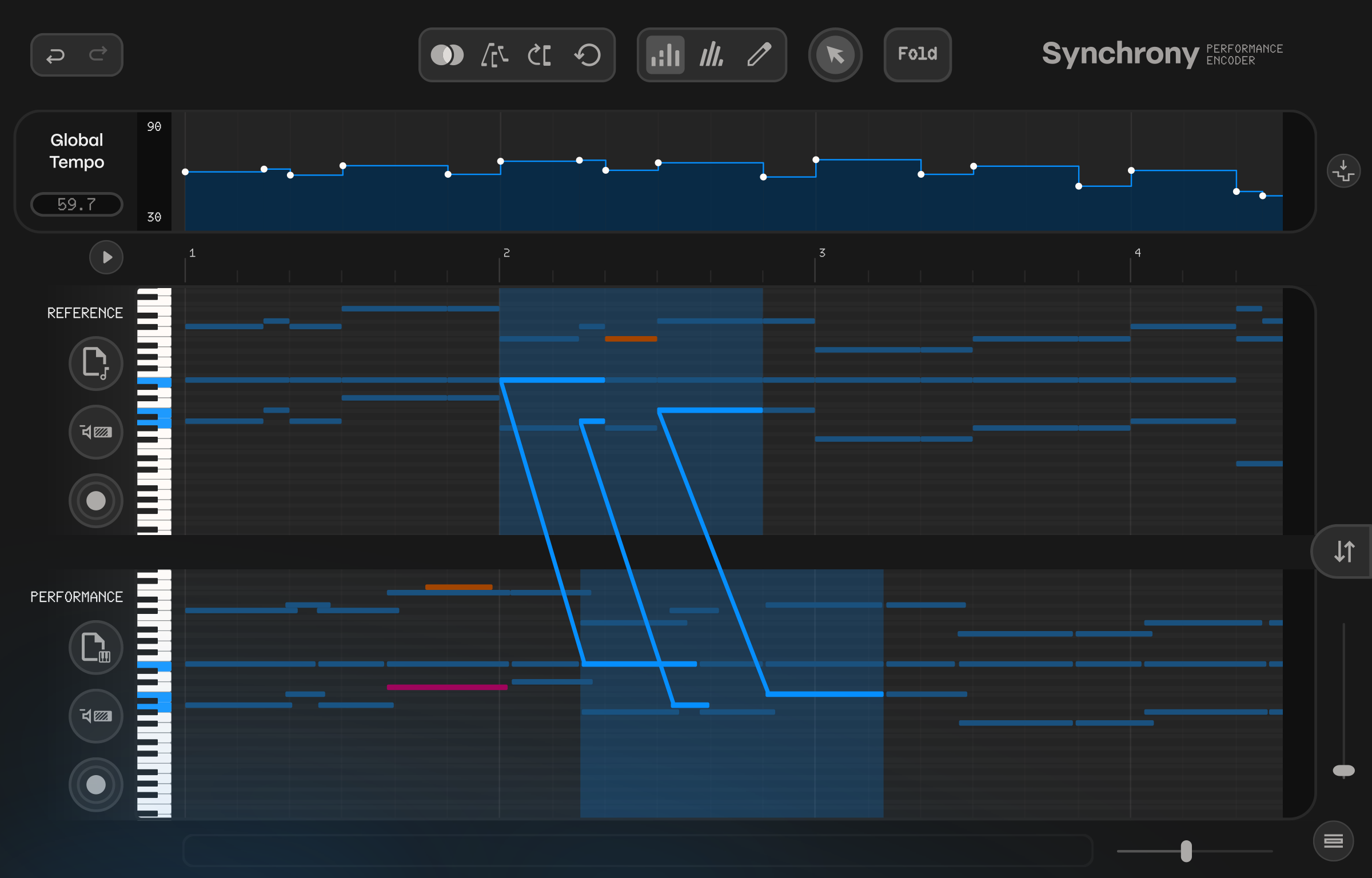This screenshot has width=1372, height=878.
Task: Click the PERFORMANCE track label
Action: [x=77, y=597]
